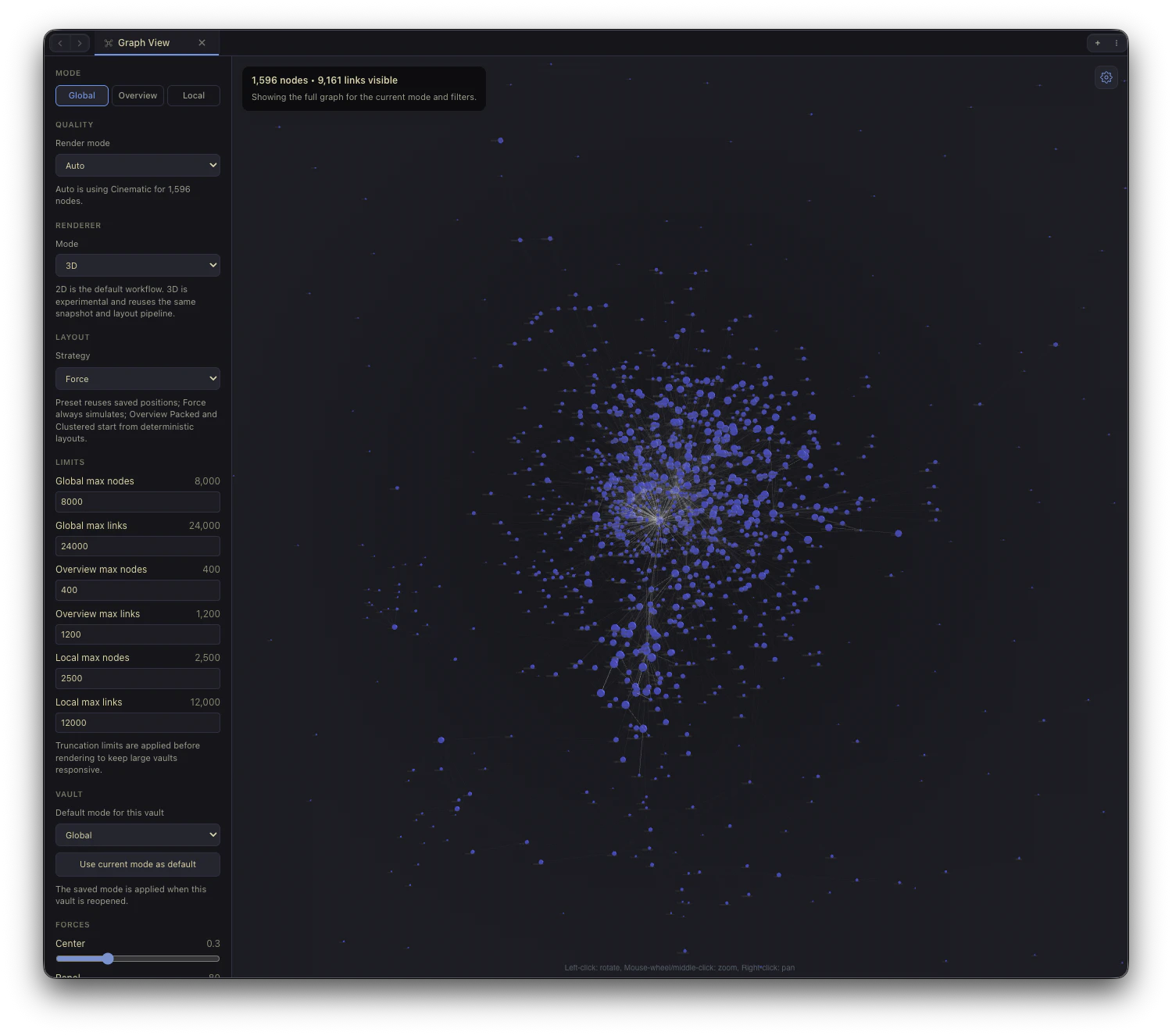1172x1036 pixels.
Task: Switch to Overview mode
Action: (138, 95)
